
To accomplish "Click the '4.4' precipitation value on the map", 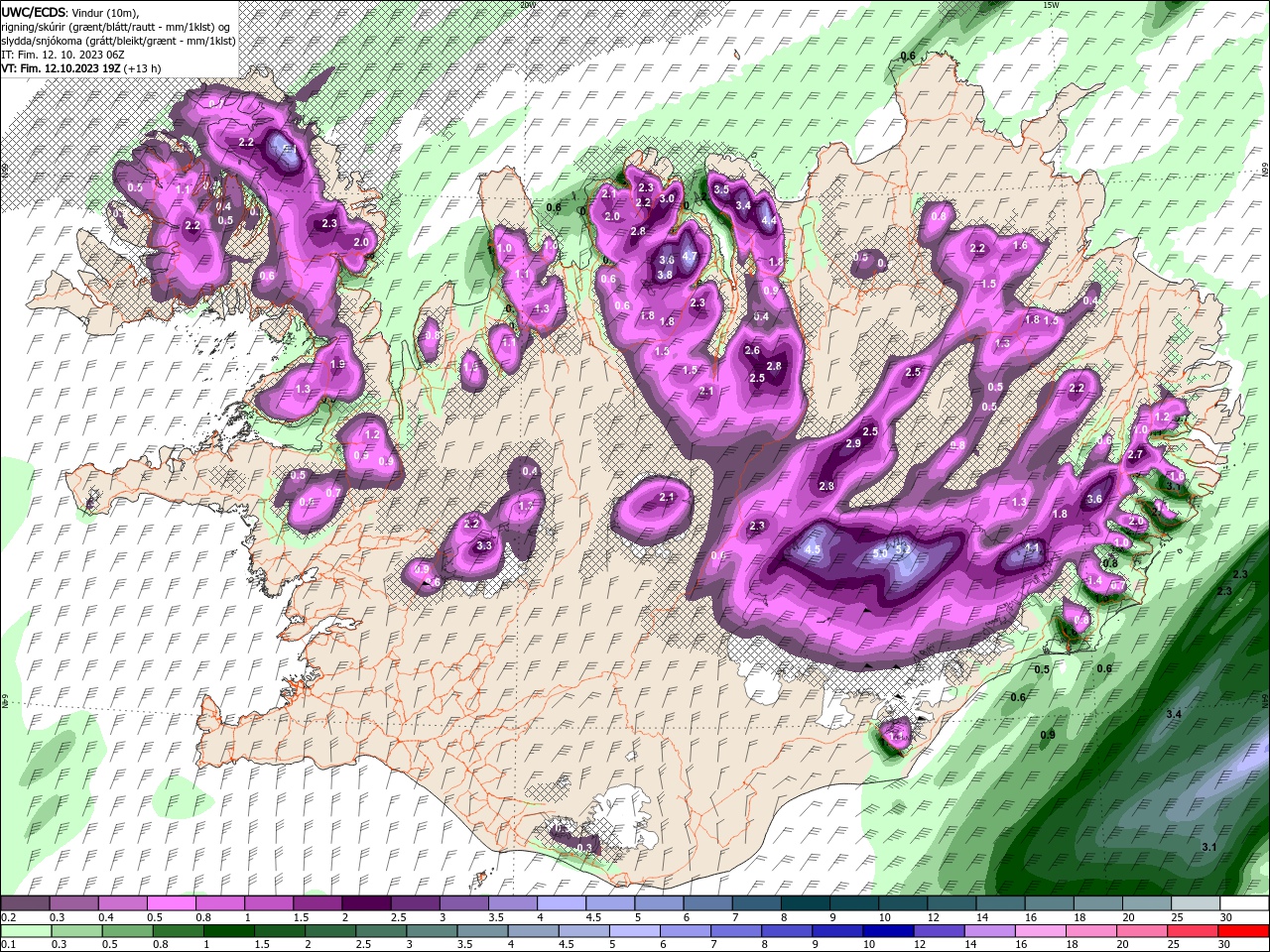I will point(767,219).
